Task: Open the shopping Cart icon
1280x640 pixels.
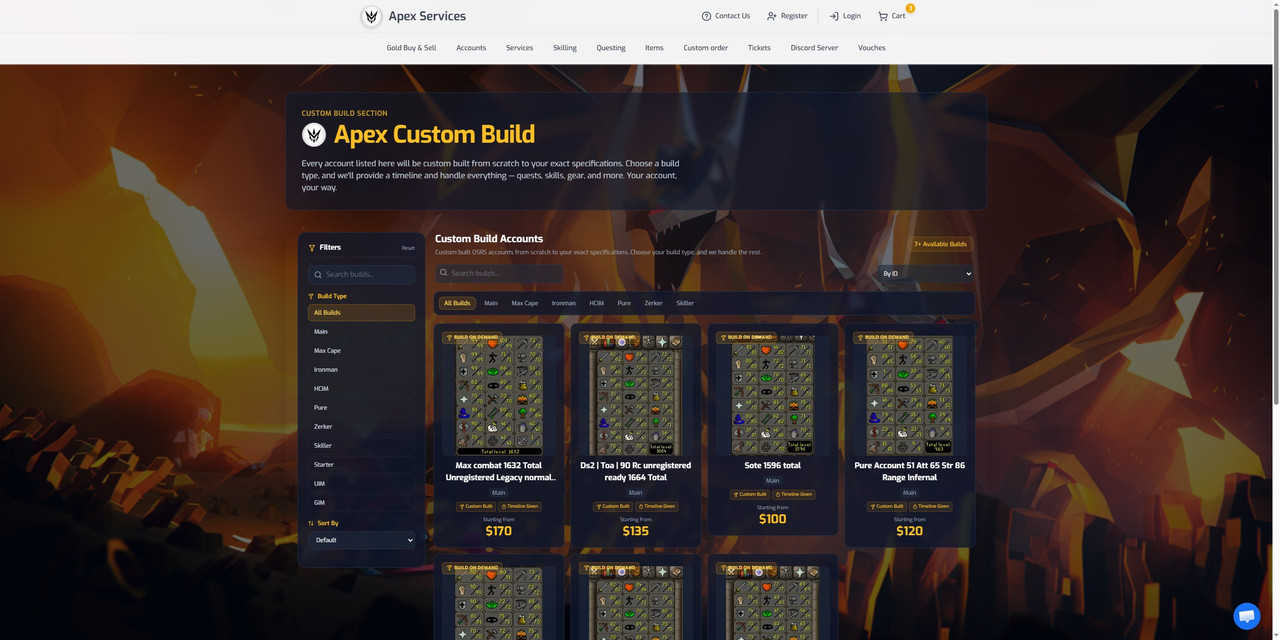Action: click(883, 16)
